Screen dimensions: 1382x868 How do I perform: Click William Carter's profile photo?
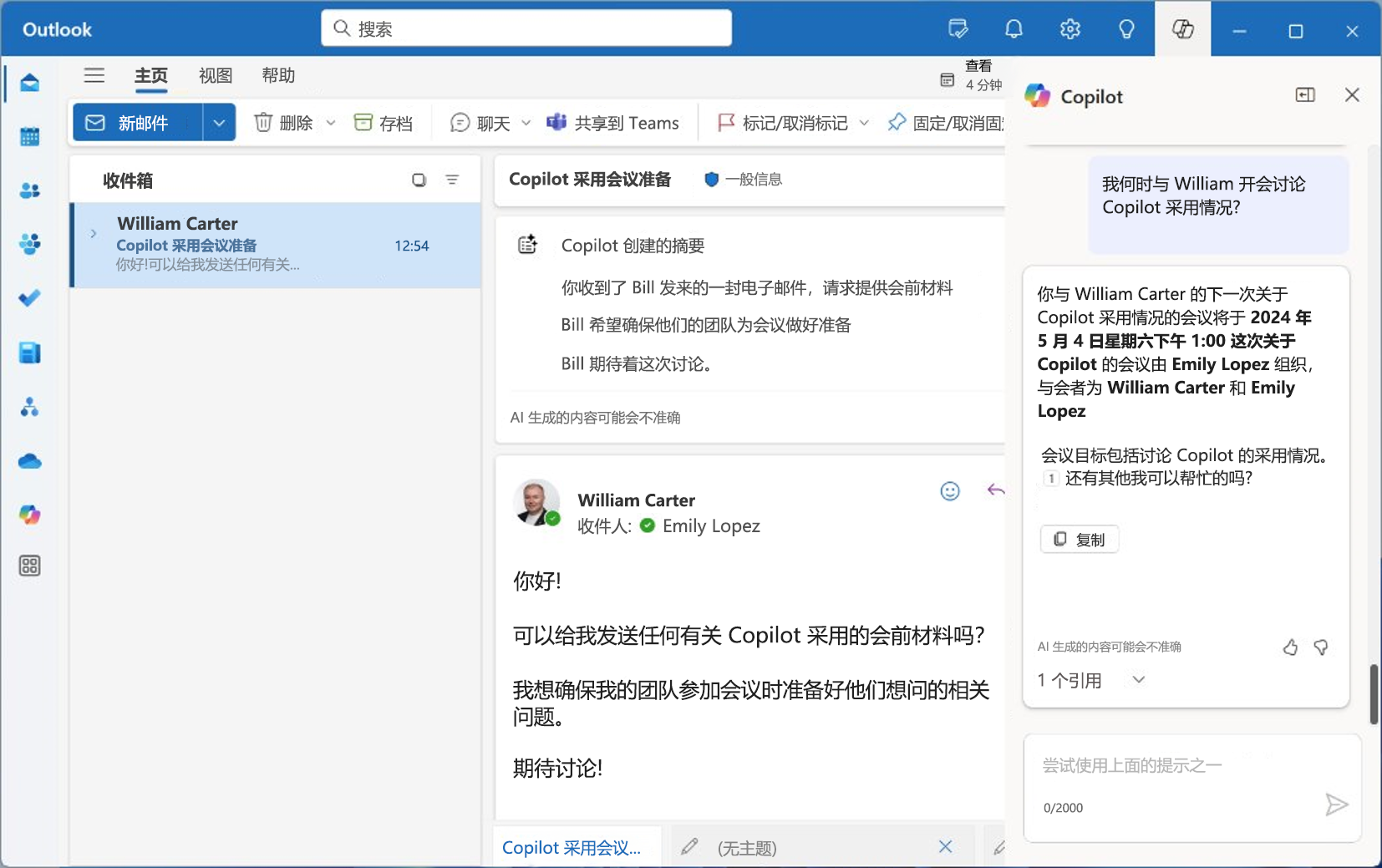click(x=536, y=503)
